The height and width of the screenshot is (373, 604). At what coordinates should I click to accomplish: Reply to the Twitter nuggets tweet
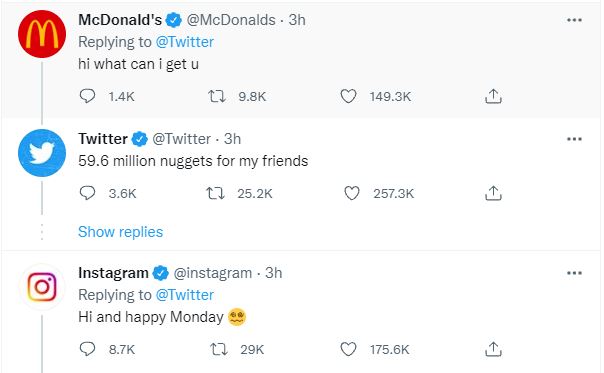(87, 193)
